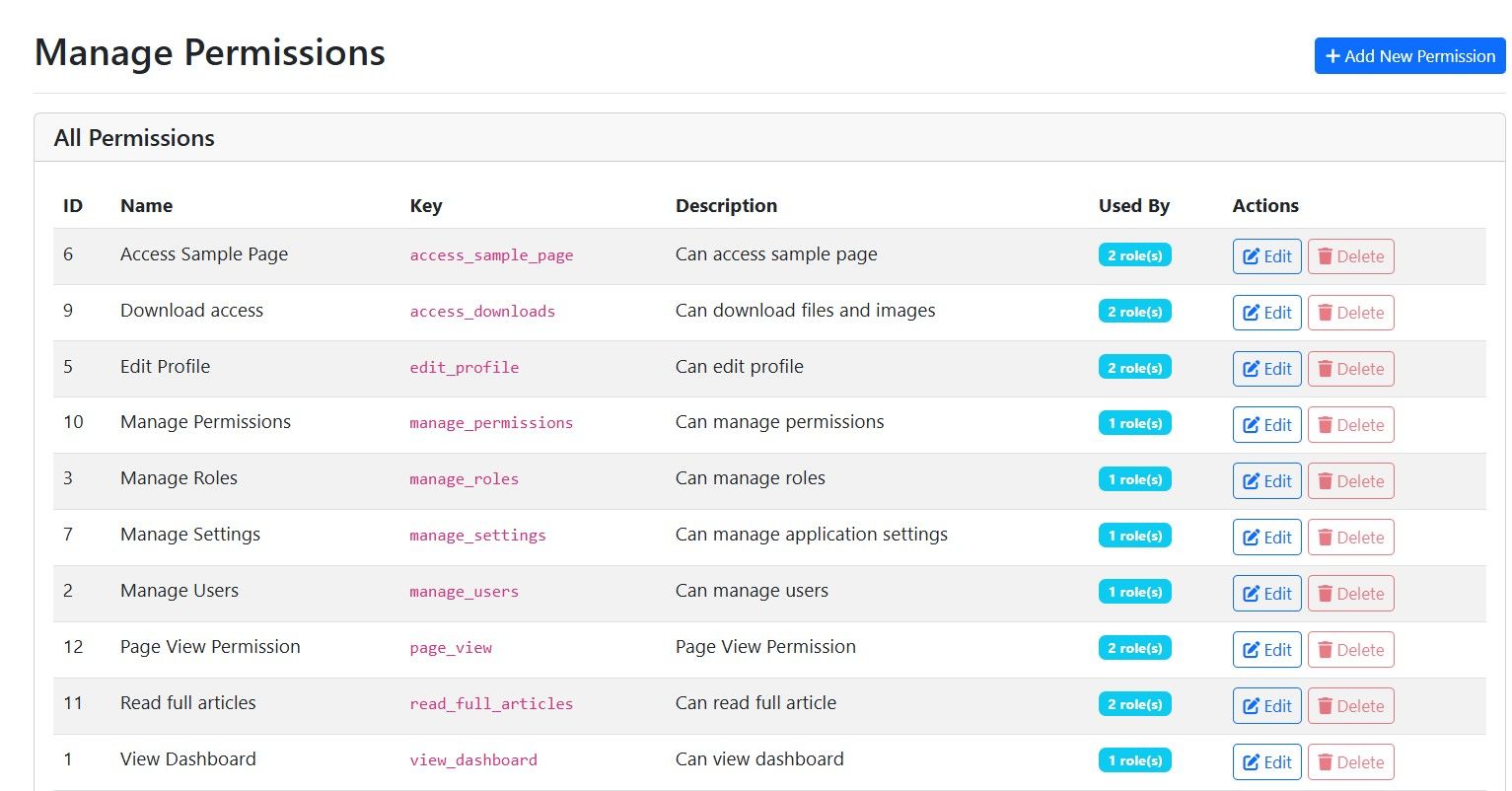Click Add New Permission button
The height and width of the screenshot is (791, 1512).
click(1409, 56)
